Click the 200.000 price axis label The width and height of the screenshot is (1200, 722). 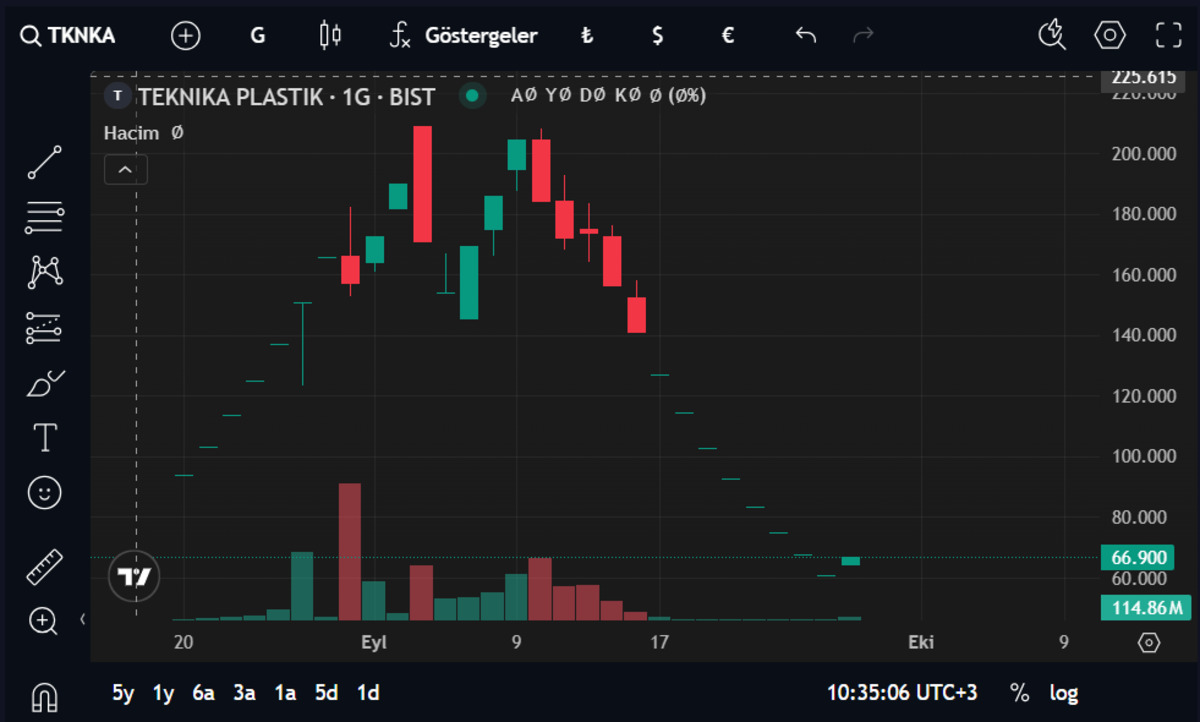pos(1144,154)
